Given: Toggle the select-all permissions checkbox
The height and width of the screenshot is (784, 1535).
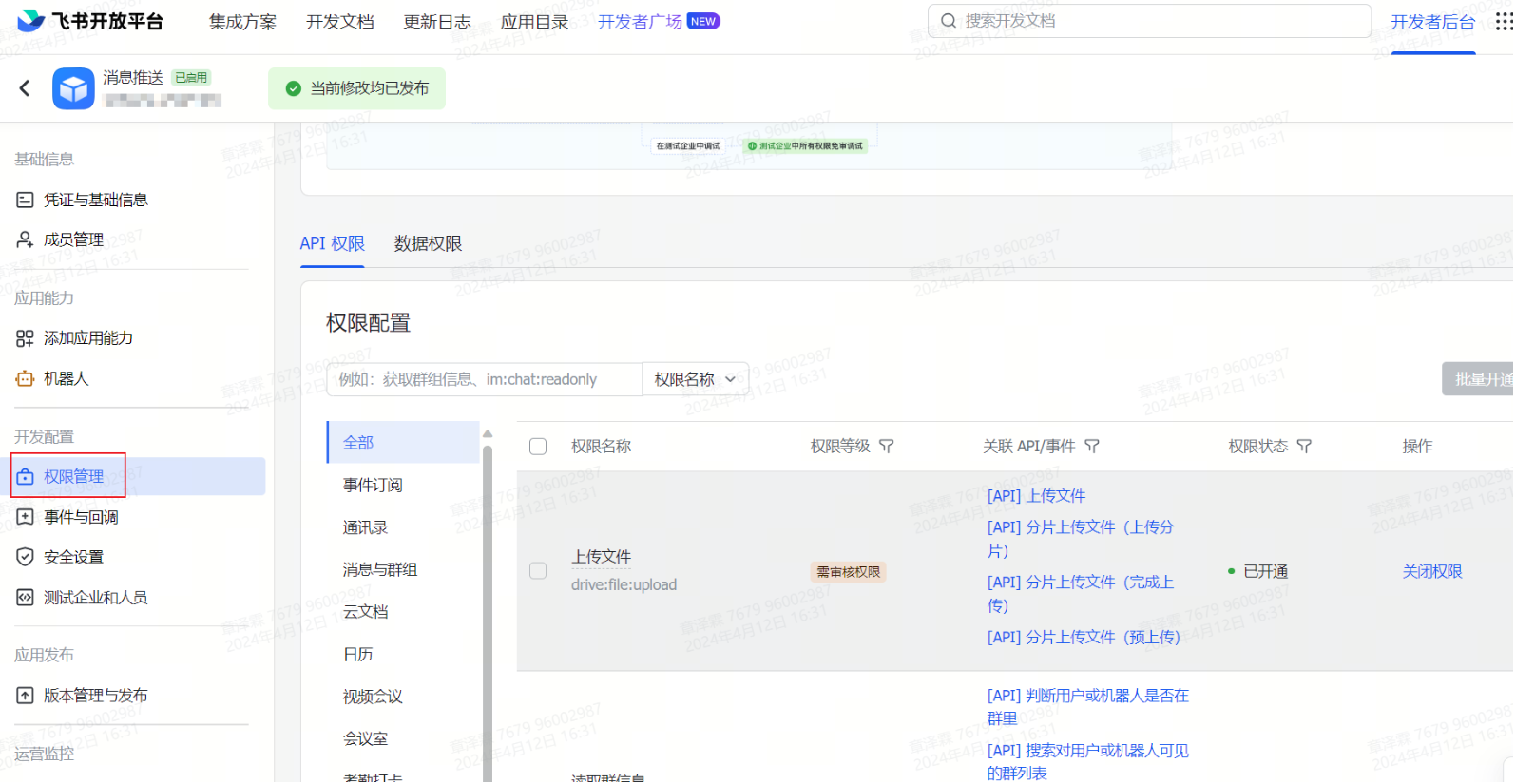Looking at the screenshot, I should pyautogui.click(x=538, y=446).
